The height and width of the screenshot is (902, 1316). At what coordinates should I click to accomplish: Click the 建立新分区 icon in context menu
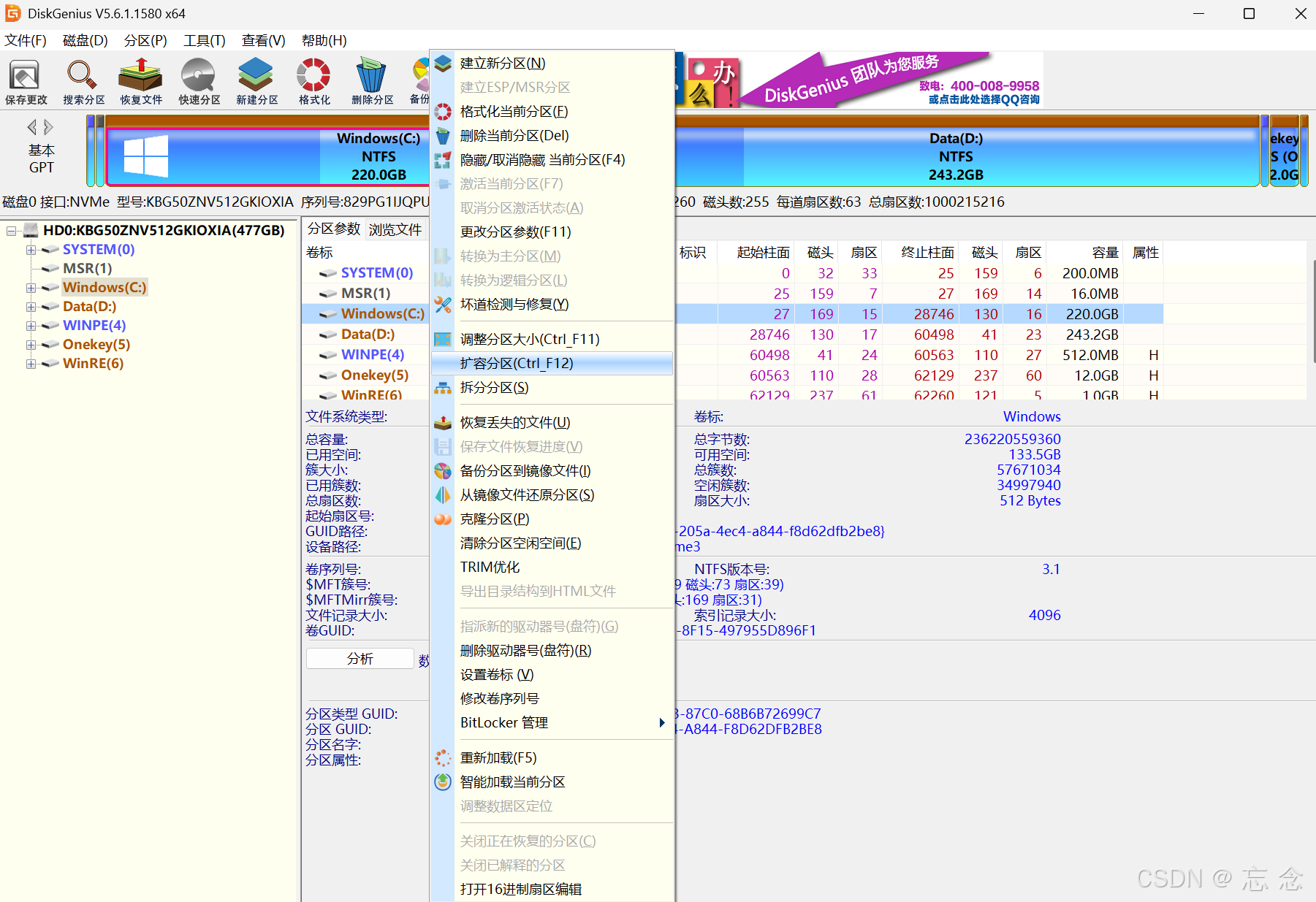(443, 64)
